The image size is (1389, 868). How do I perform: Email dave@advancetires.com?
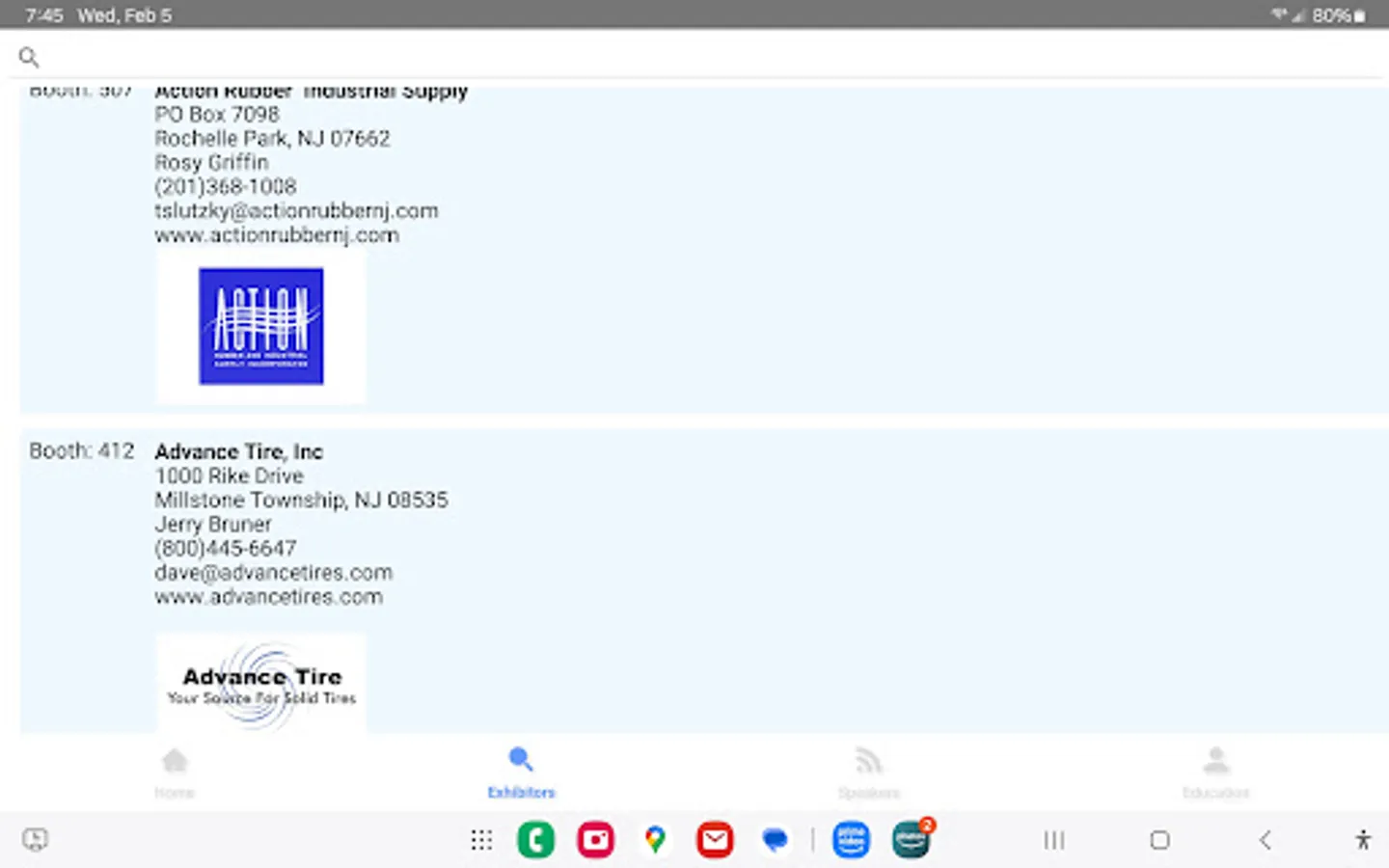click(x=273, y=572)
